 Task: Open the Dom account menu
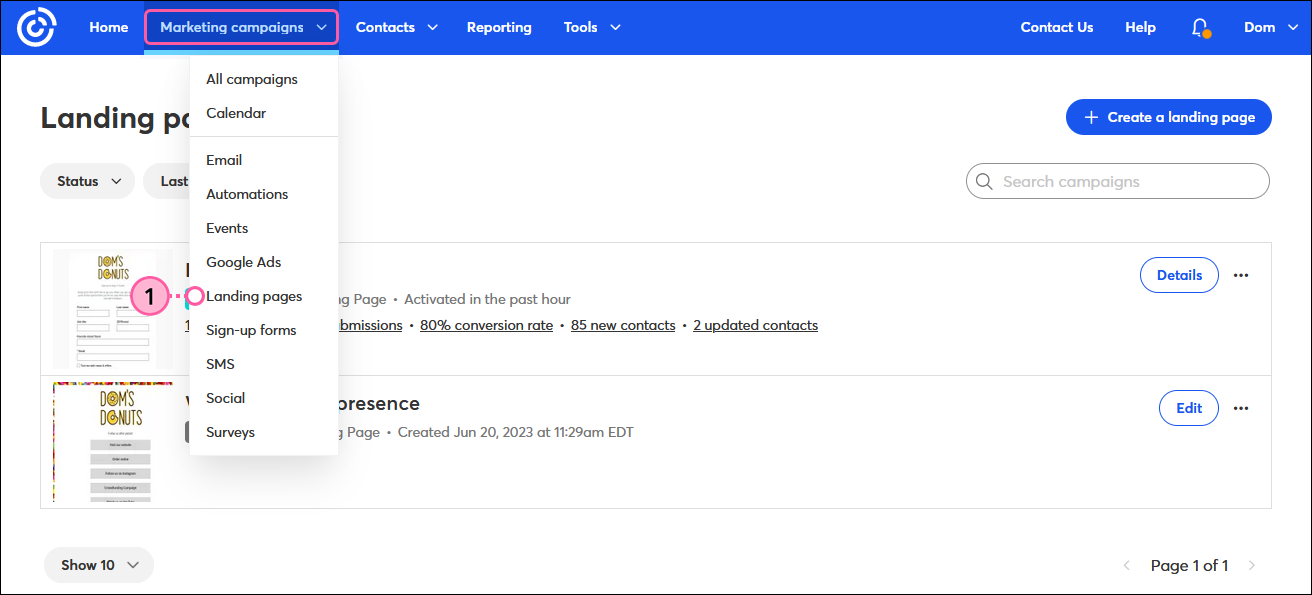(x=1270, y=27)
